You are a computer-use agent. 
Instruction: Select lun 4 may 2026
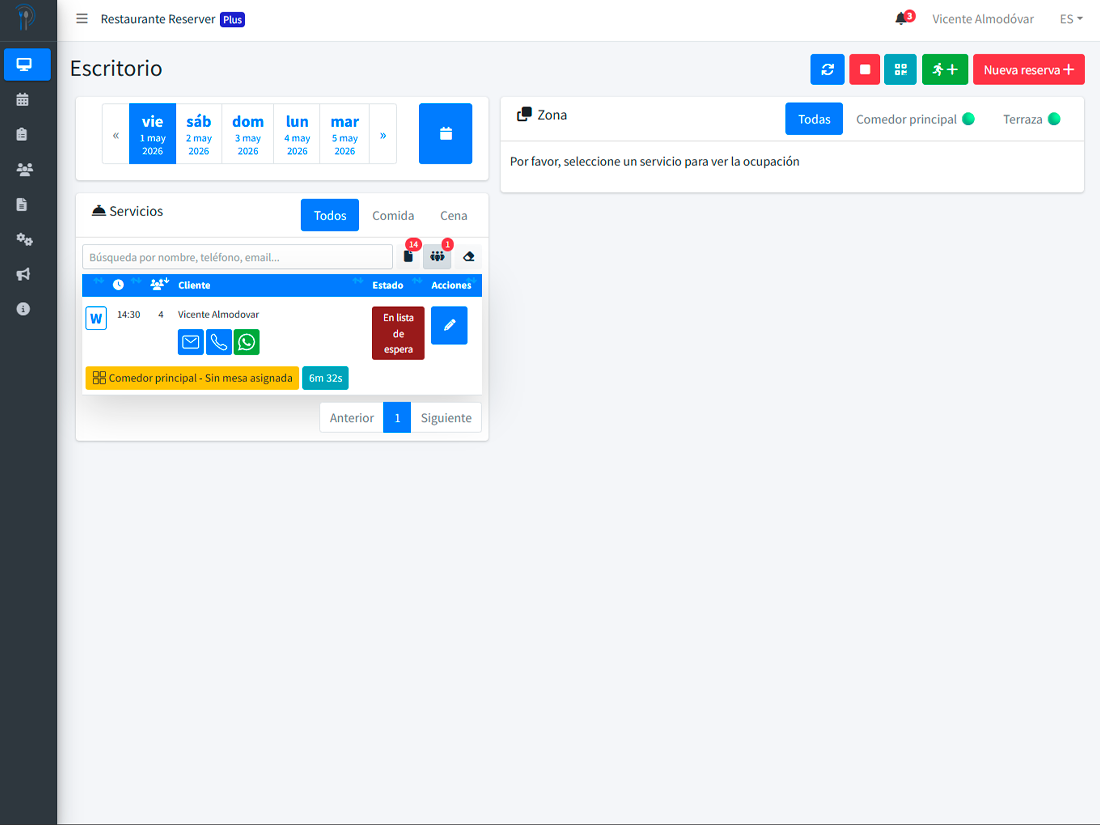[x=297, y=135]
